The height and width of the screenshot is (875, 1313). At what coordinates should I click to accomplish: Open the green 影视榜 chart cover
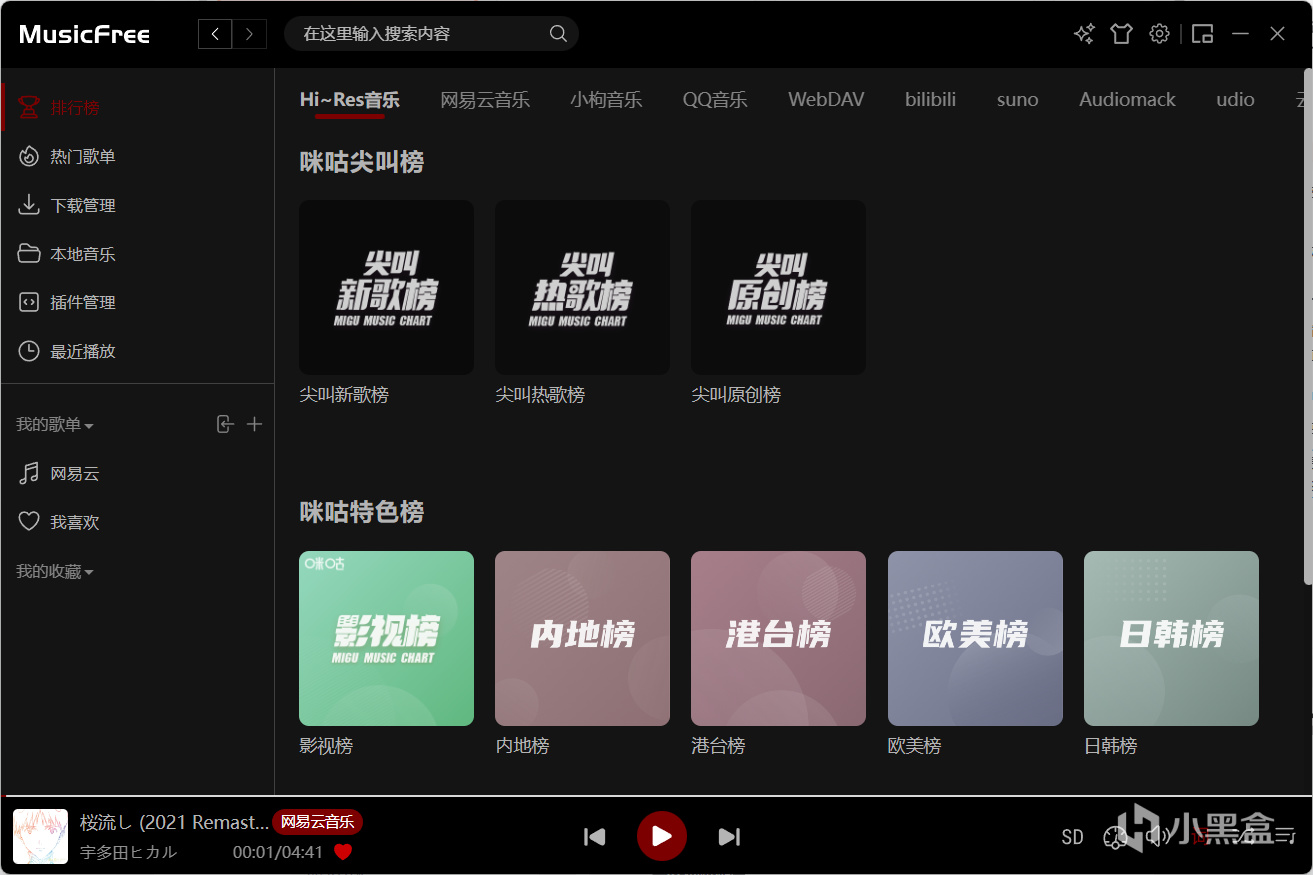click(x=386, y=638)
